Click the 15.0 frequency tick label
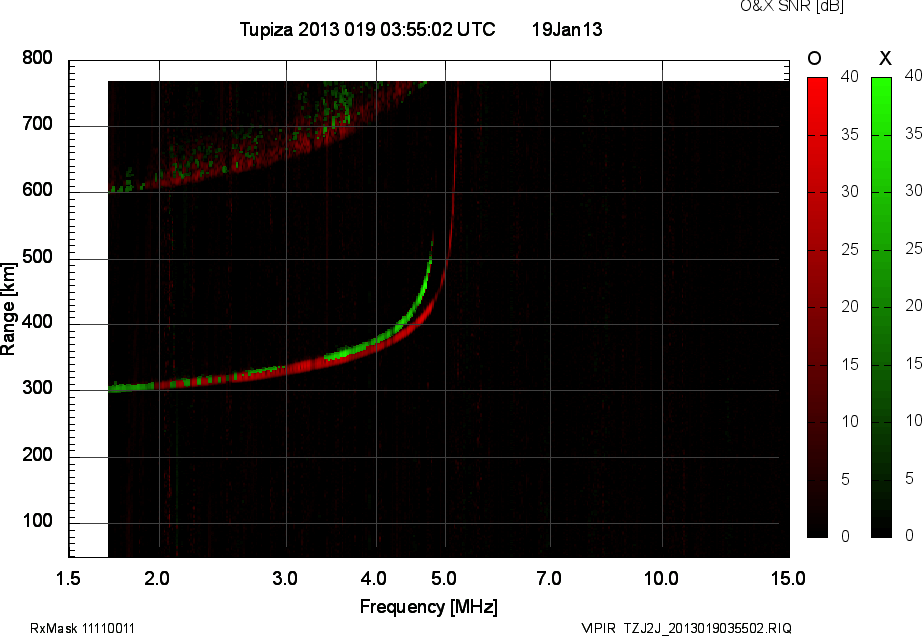922x636 pixels. click(x=788, y=578)
